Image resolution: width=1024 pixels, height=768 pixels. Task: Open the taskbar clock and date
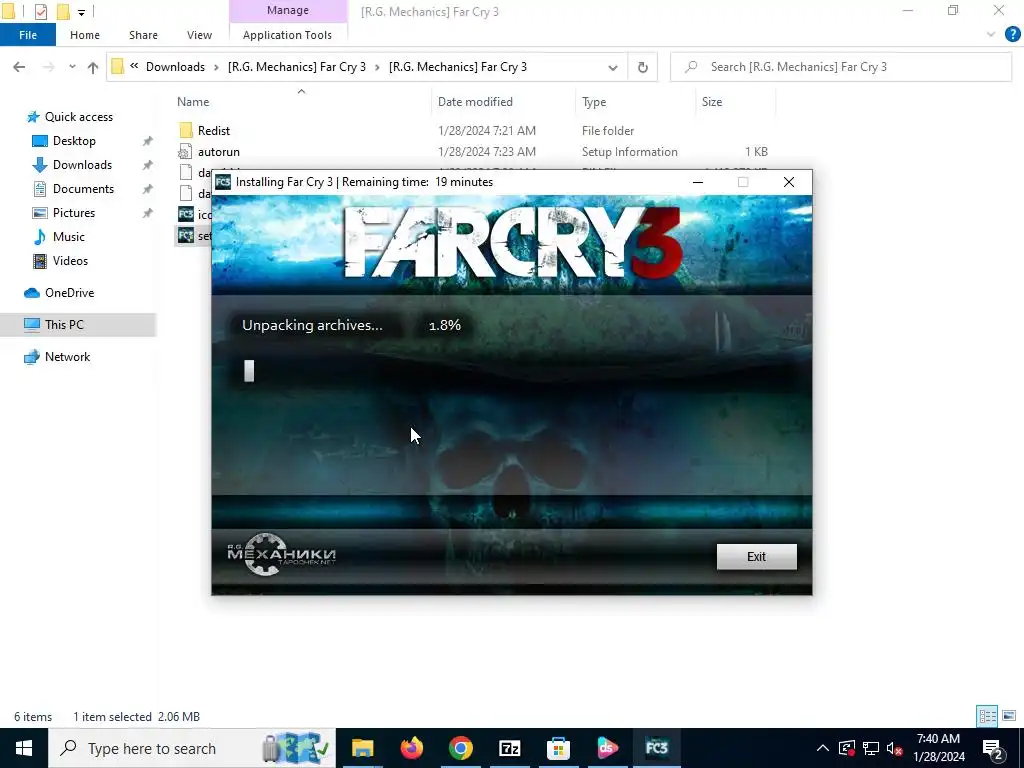click(938, 748)
